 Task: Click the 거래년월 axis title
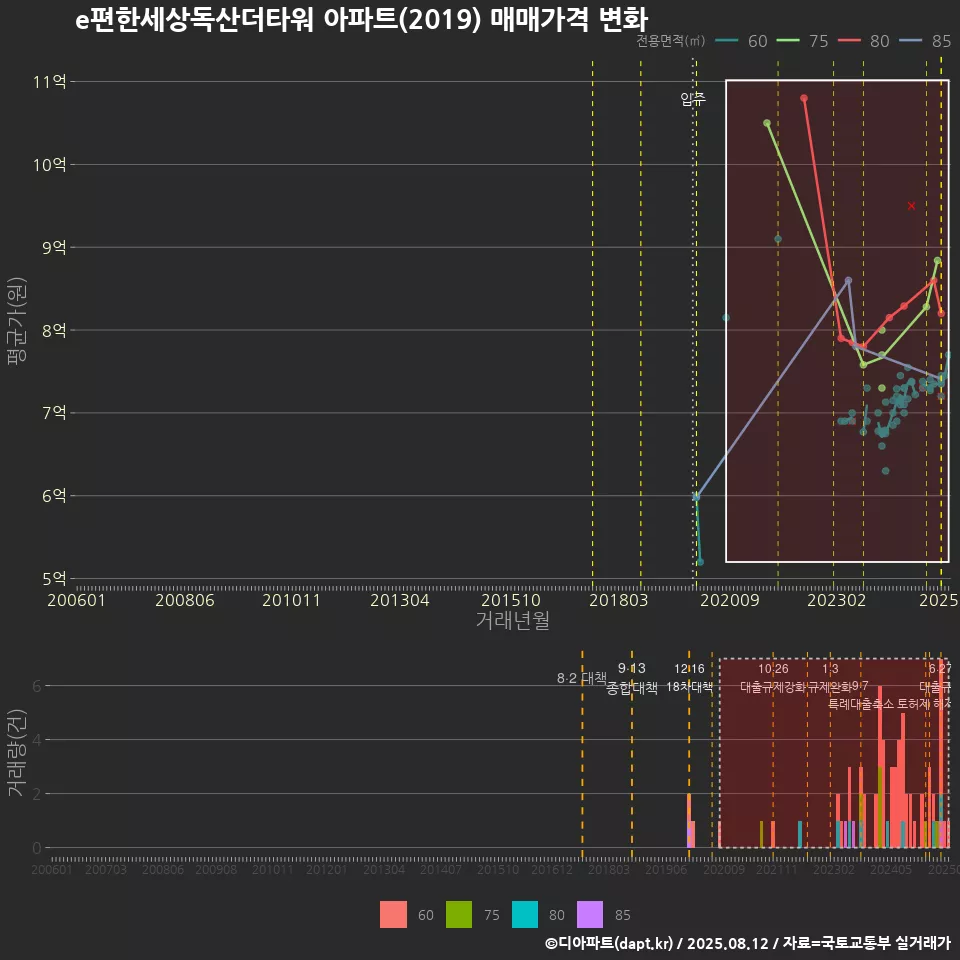[512, 620]
